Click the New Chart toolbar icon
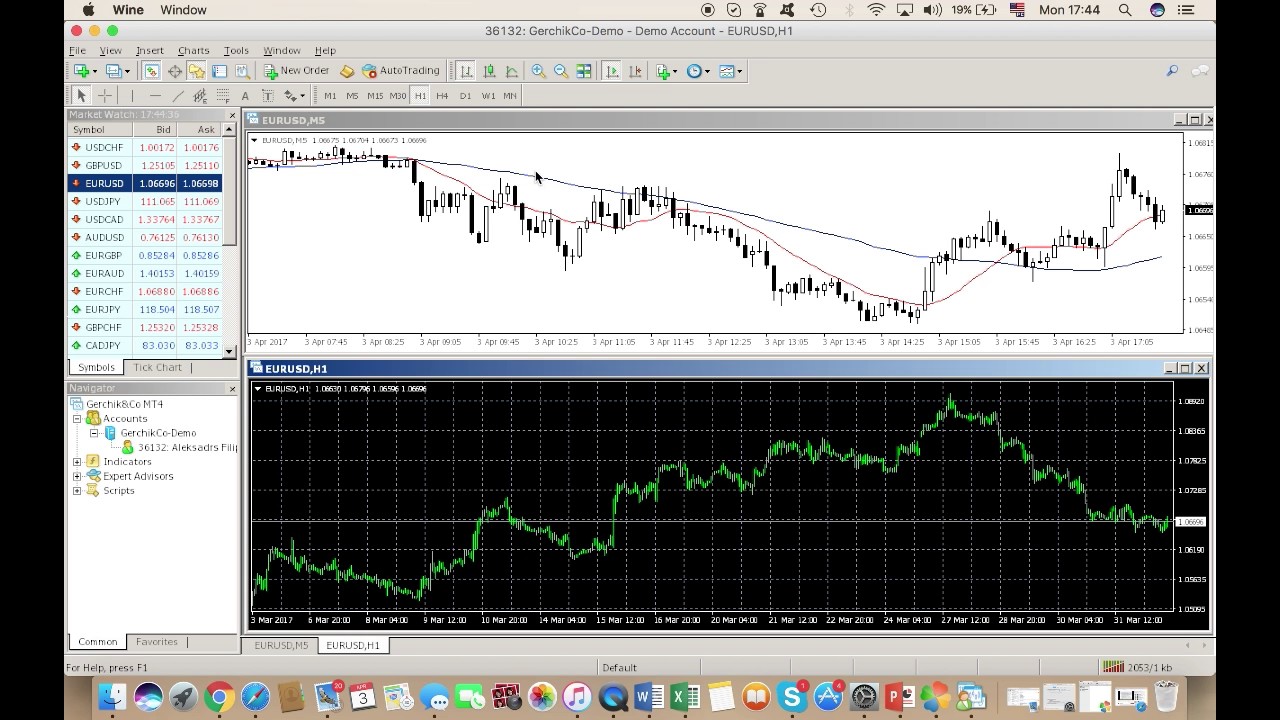 [81, 71]
